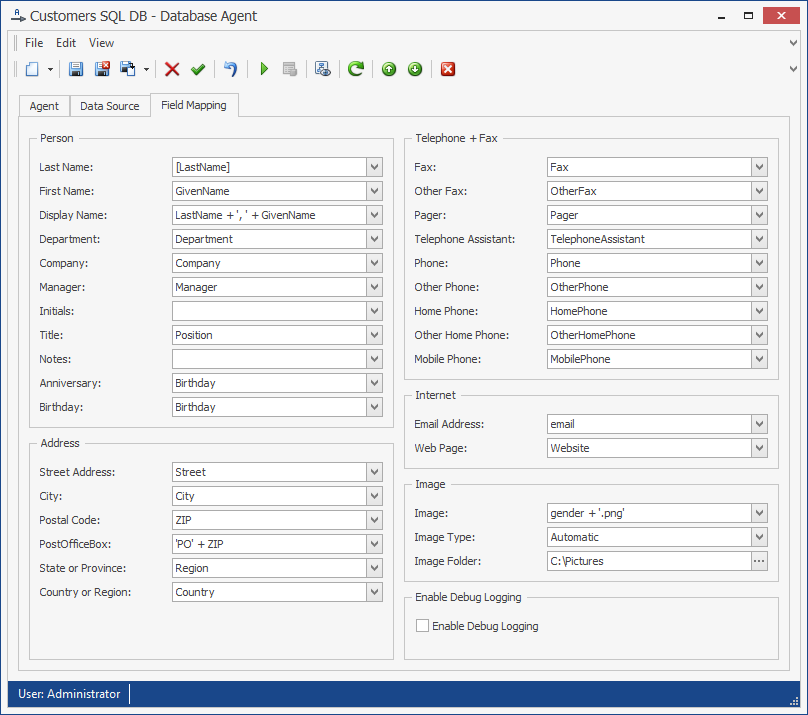Open the toolbar overflow chevron

(x=794, y=69)
